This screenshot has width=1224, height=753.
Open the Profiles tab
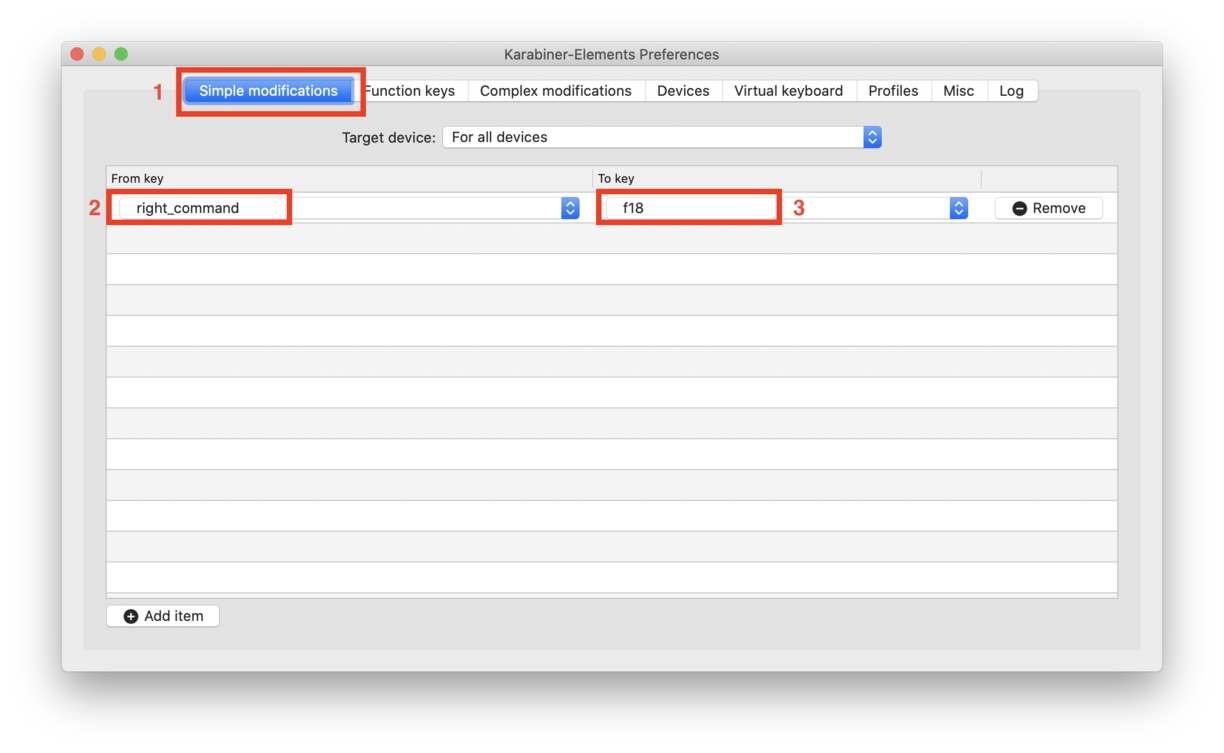pos(893,91)
